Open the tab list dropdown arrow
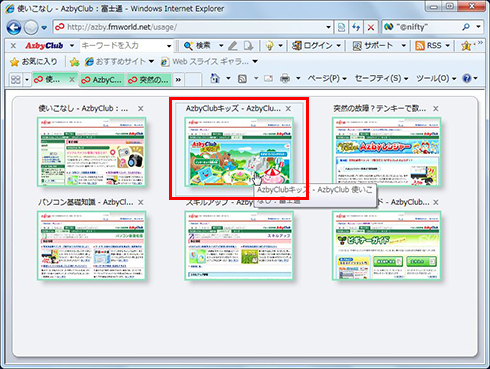This screenshot has width=490, height=369. 27,80
